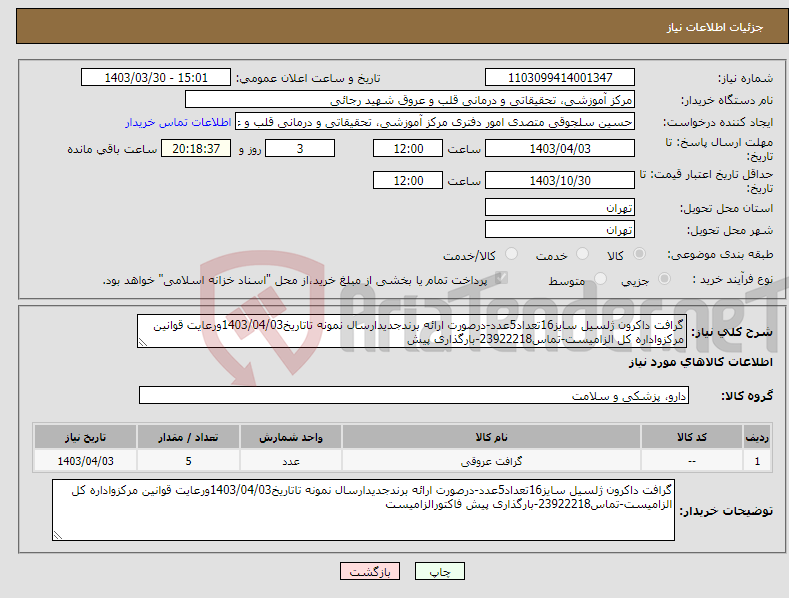The width and height of the screenshot is (789, 598).
Task: Click the buyer organization name field
Action: tap(410, 100)
